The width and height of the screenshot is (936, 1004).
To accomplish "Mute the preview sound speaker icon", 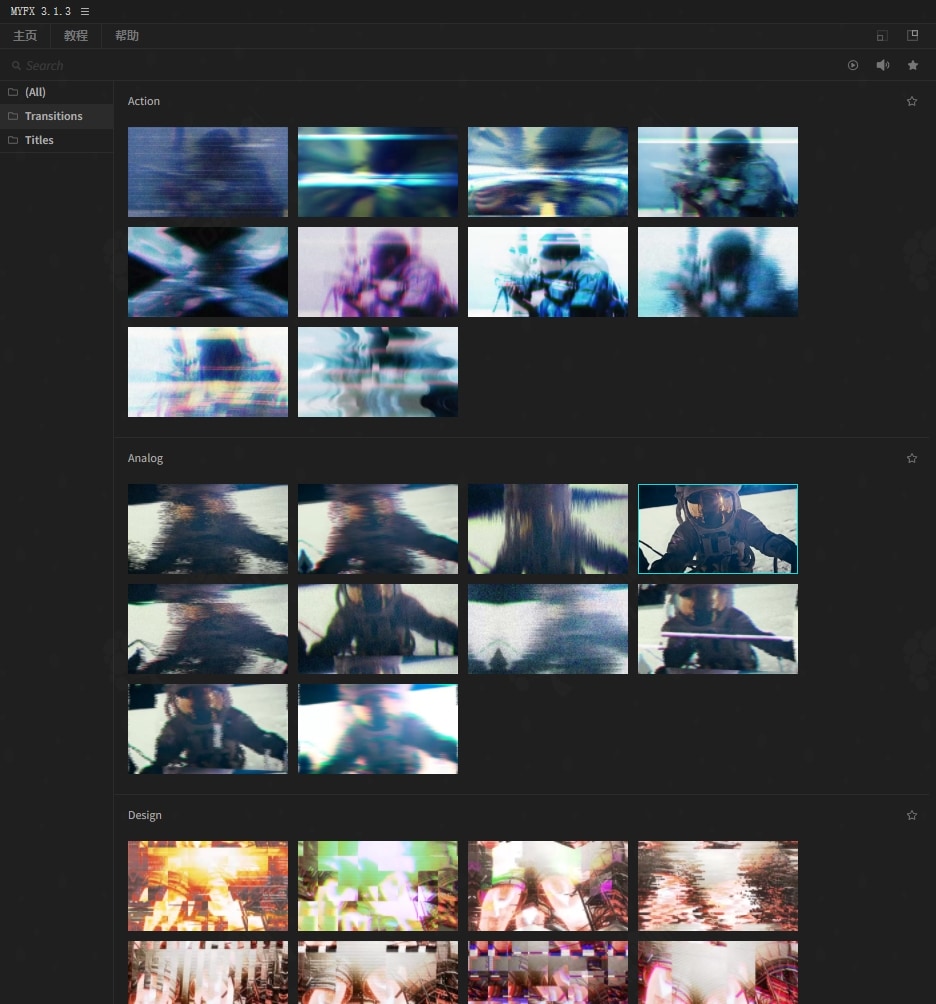I will pyautogui.click(x=883, y=65).
